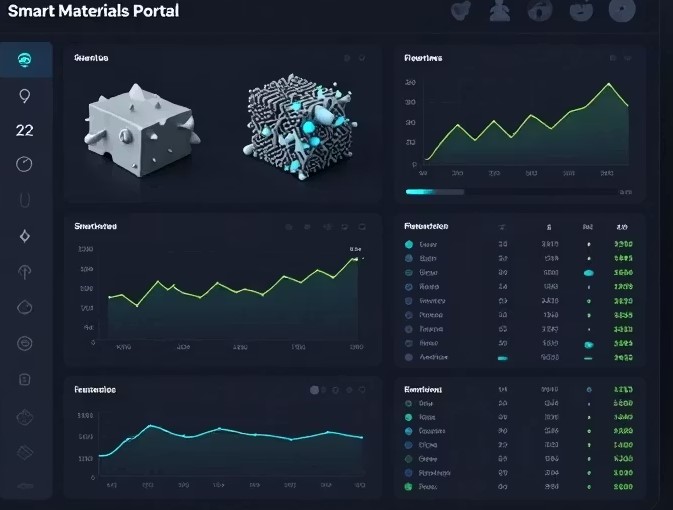Click the last data point on the green line chart
The image size is (673, 510).
(x=357, y=259)
